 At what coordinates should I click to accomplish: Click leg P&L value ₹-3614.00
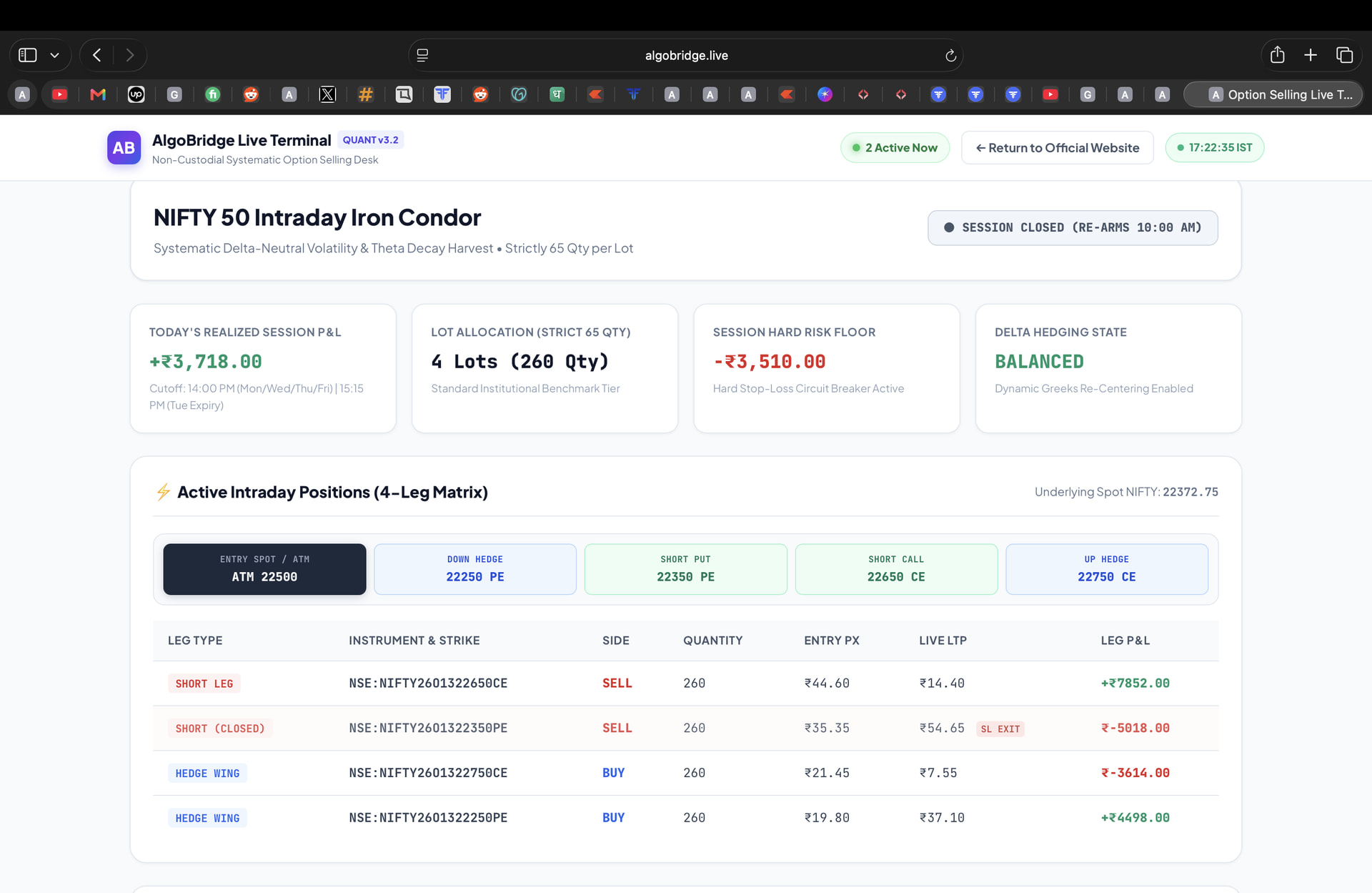(1135, 773)
